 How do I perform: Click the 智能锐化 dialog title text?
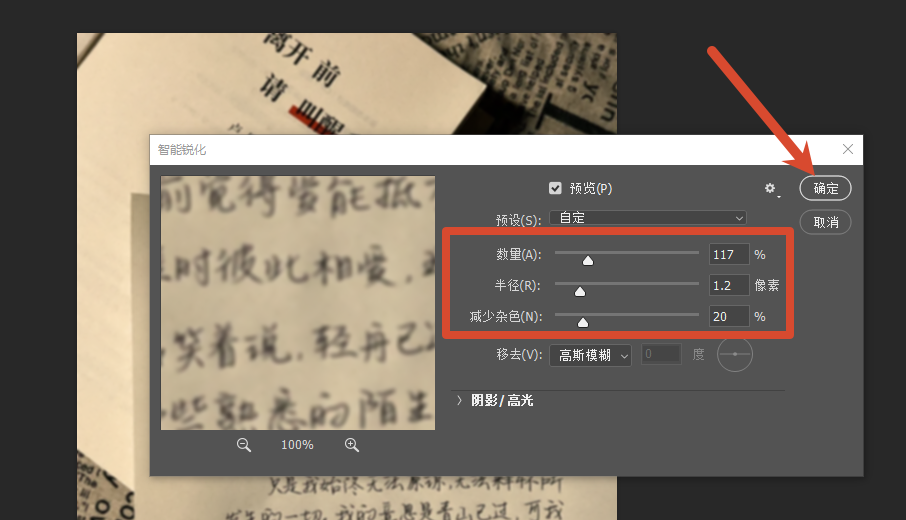coord(182,150)
